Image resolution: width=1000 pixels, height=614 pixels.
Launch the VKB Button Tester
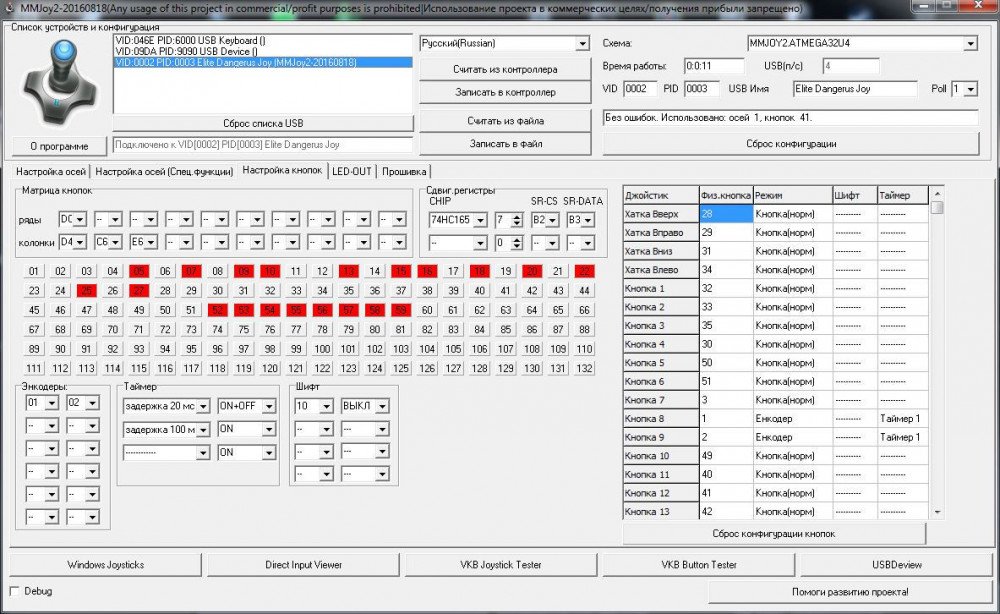tap(698, 565)
